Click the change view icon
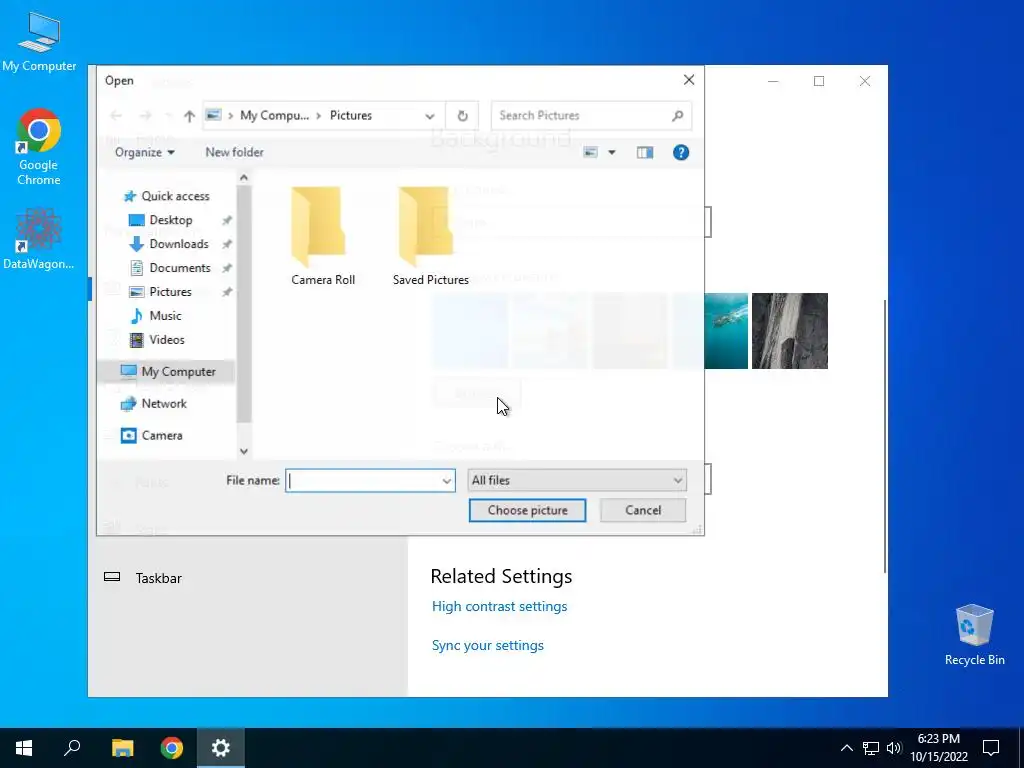This screenshot has width=1024, height=768. pyautogui.click(x=590, y=152)
